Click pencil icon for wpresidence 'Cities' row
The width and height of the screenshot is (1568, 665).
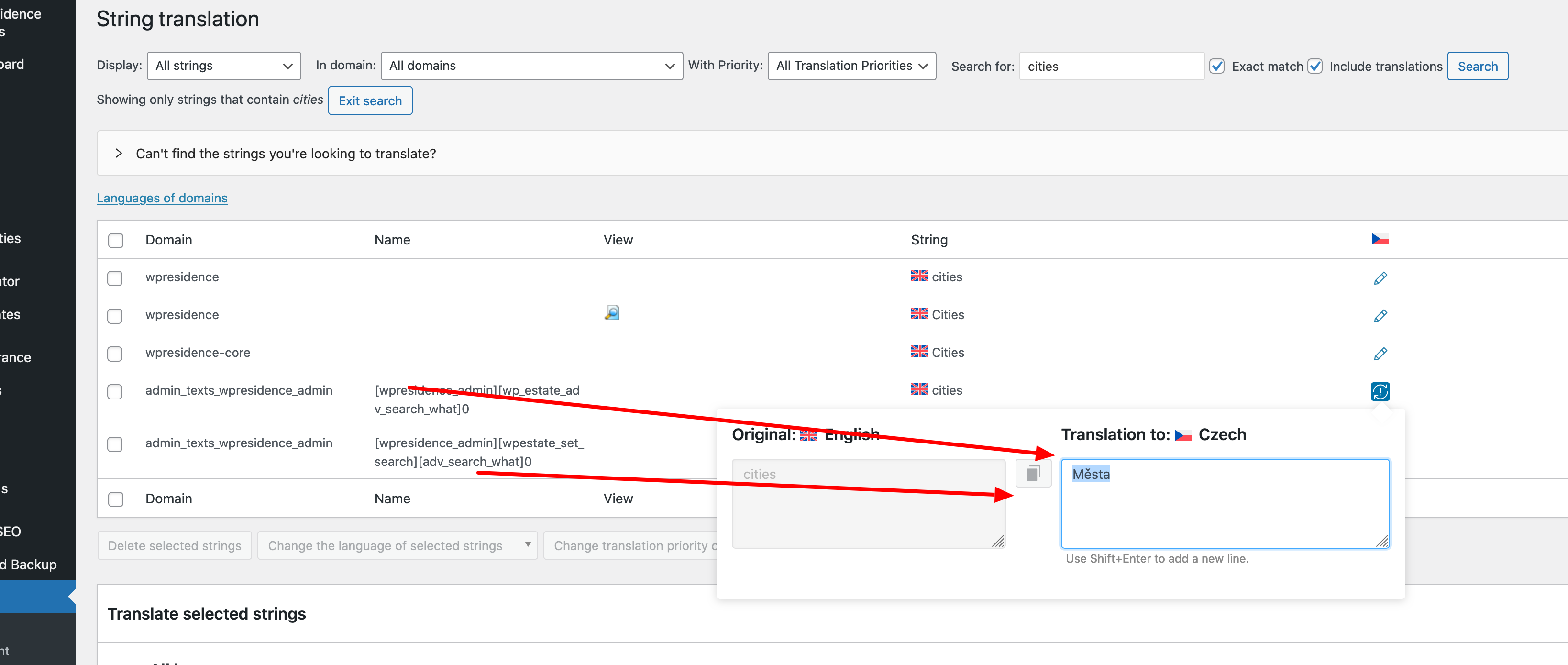(x=1380, y=315)
